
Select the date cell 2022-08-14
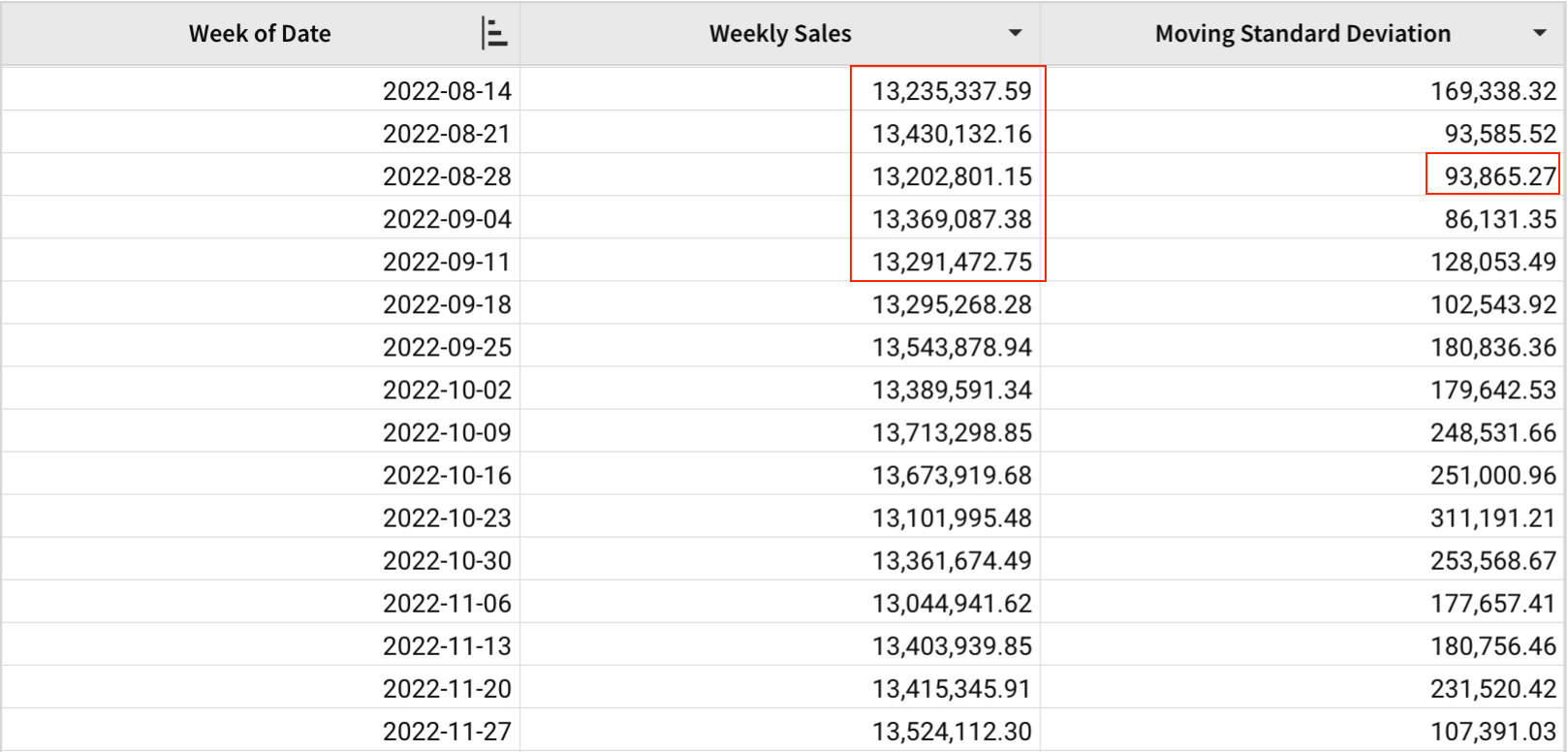(447, 91)
